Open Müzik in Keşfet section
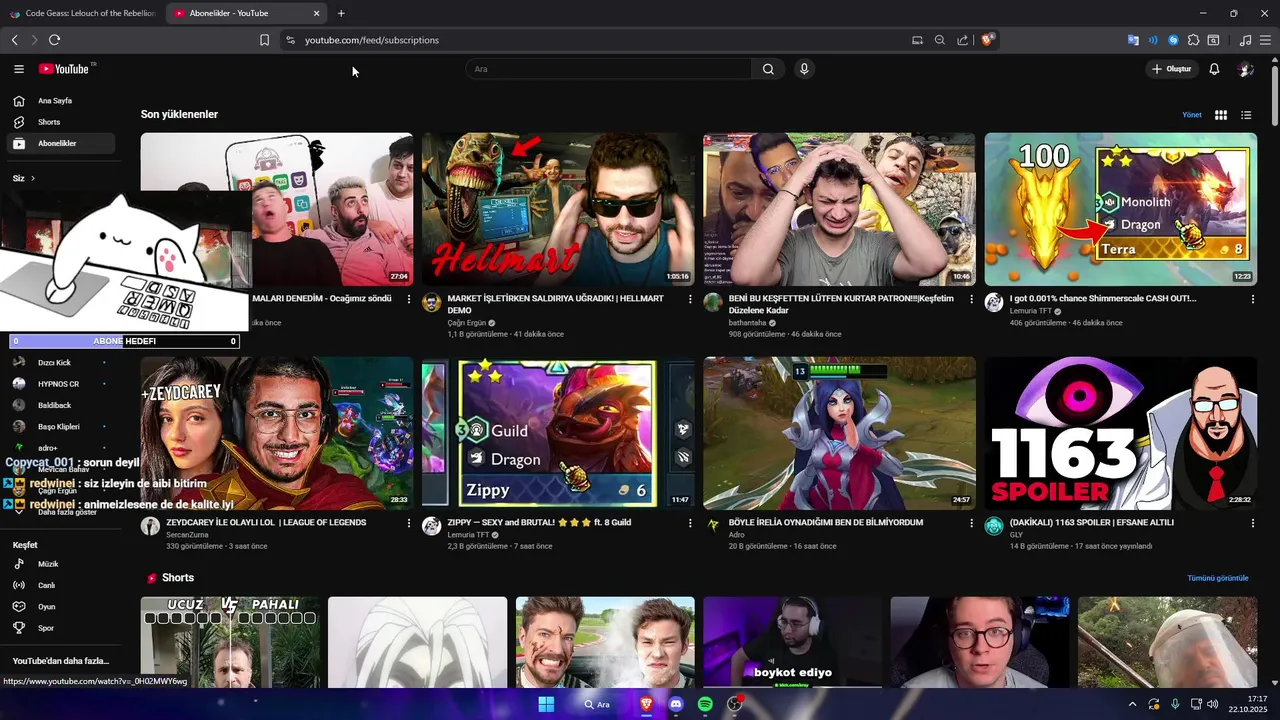The width and height of the screenshot is (1280, 720). coord(60,564)
